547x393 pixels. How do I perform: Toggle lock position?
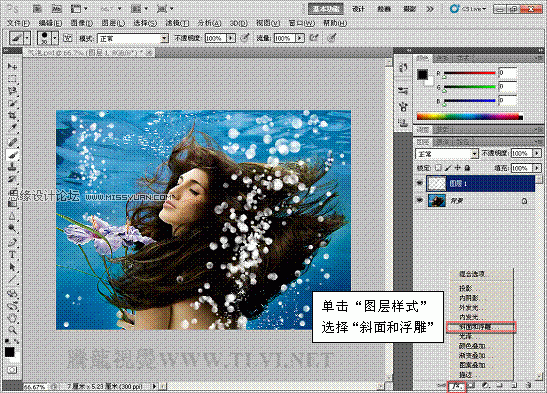458,168
